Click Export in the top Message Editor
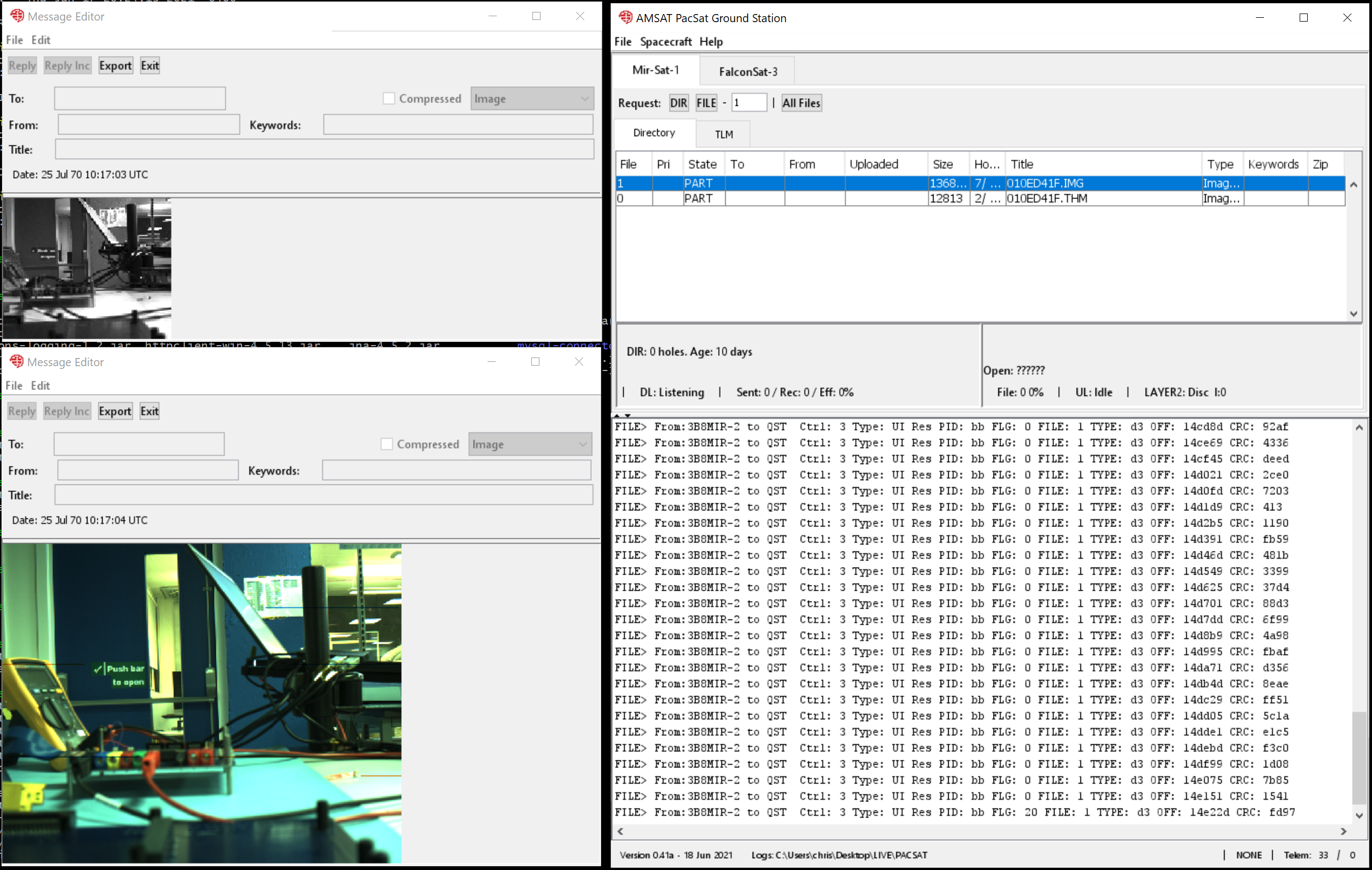The width and height of the screenshot is (1372, 870). 115,65
